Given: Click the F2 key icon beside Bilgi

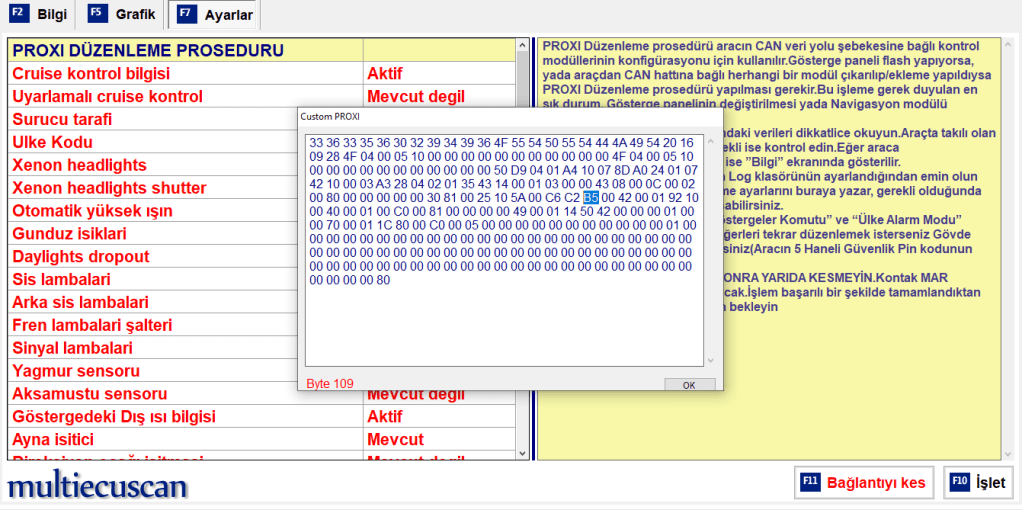Looking at the screenshot, I should click(19, 14).
